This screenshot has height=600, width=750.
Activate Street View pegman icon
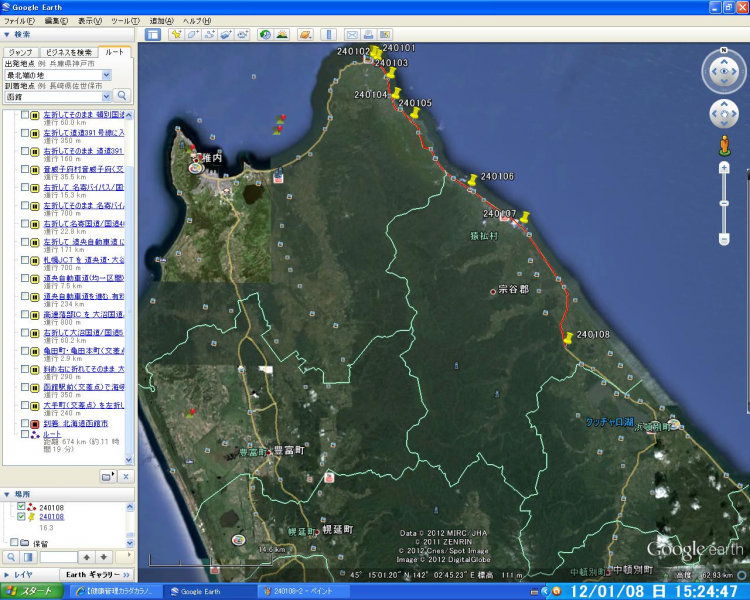click(724, 146)
